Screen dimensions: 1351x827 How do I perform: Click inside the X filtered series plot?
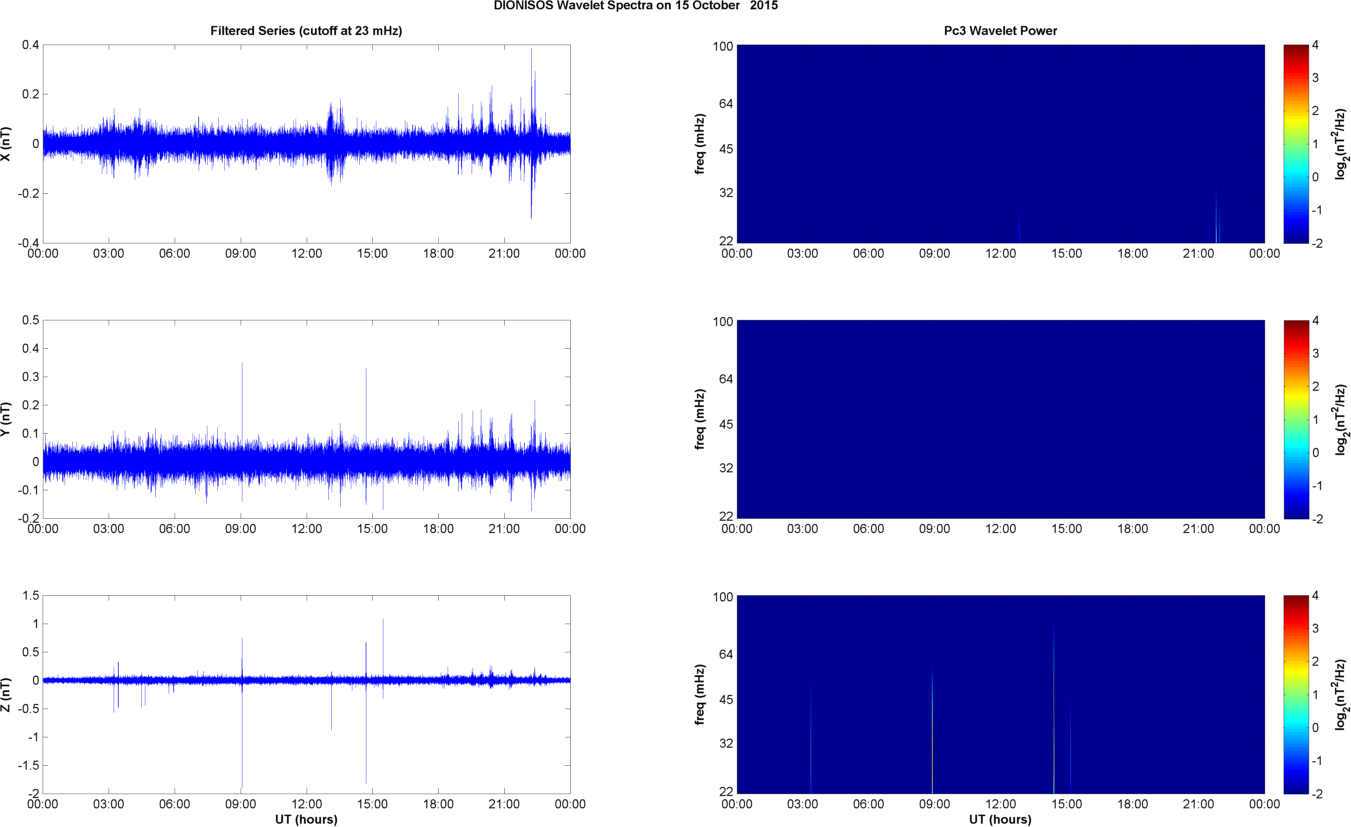coord(306,144)
